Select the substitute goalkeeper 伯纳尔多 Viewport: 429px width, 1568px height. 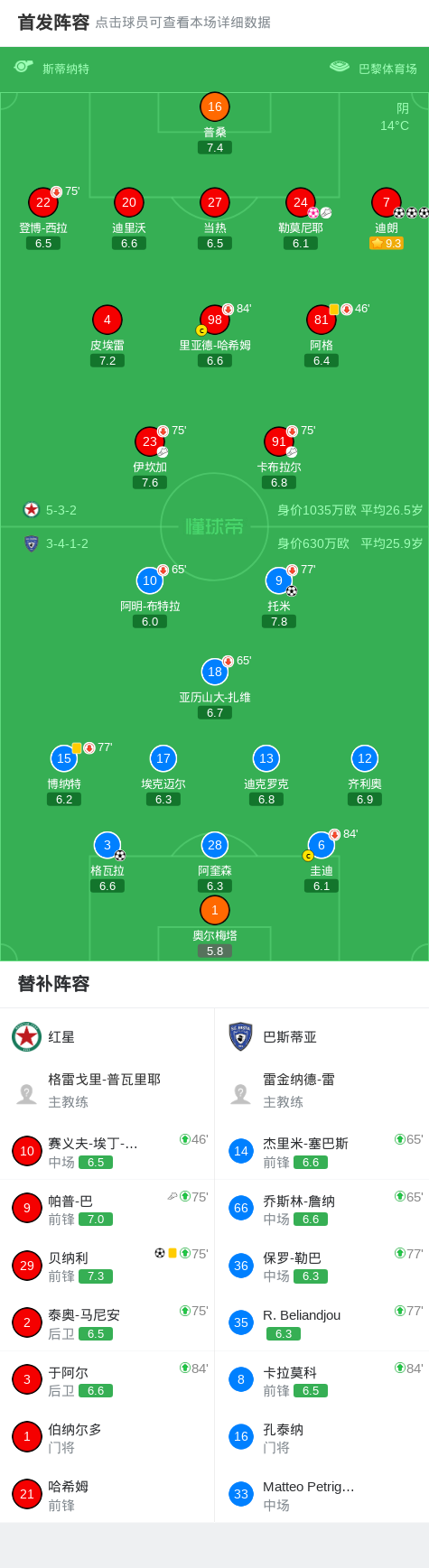pos(107,1436)
